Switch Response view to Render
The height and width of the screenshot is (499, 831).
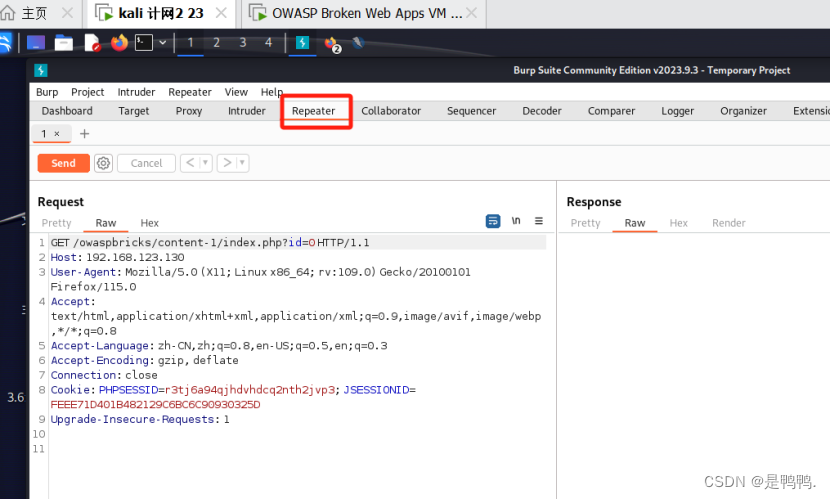click(x=729, y=223)
